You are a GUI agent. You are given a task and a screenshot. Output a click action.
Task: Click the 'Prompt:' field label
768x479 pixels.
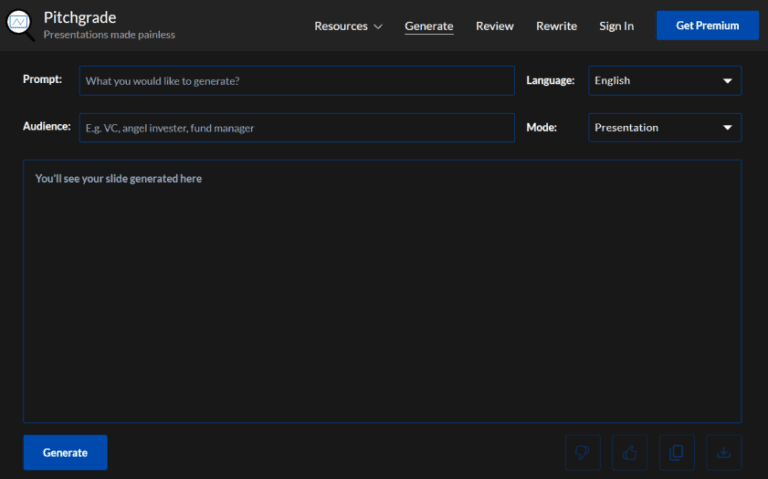(42, 80)
